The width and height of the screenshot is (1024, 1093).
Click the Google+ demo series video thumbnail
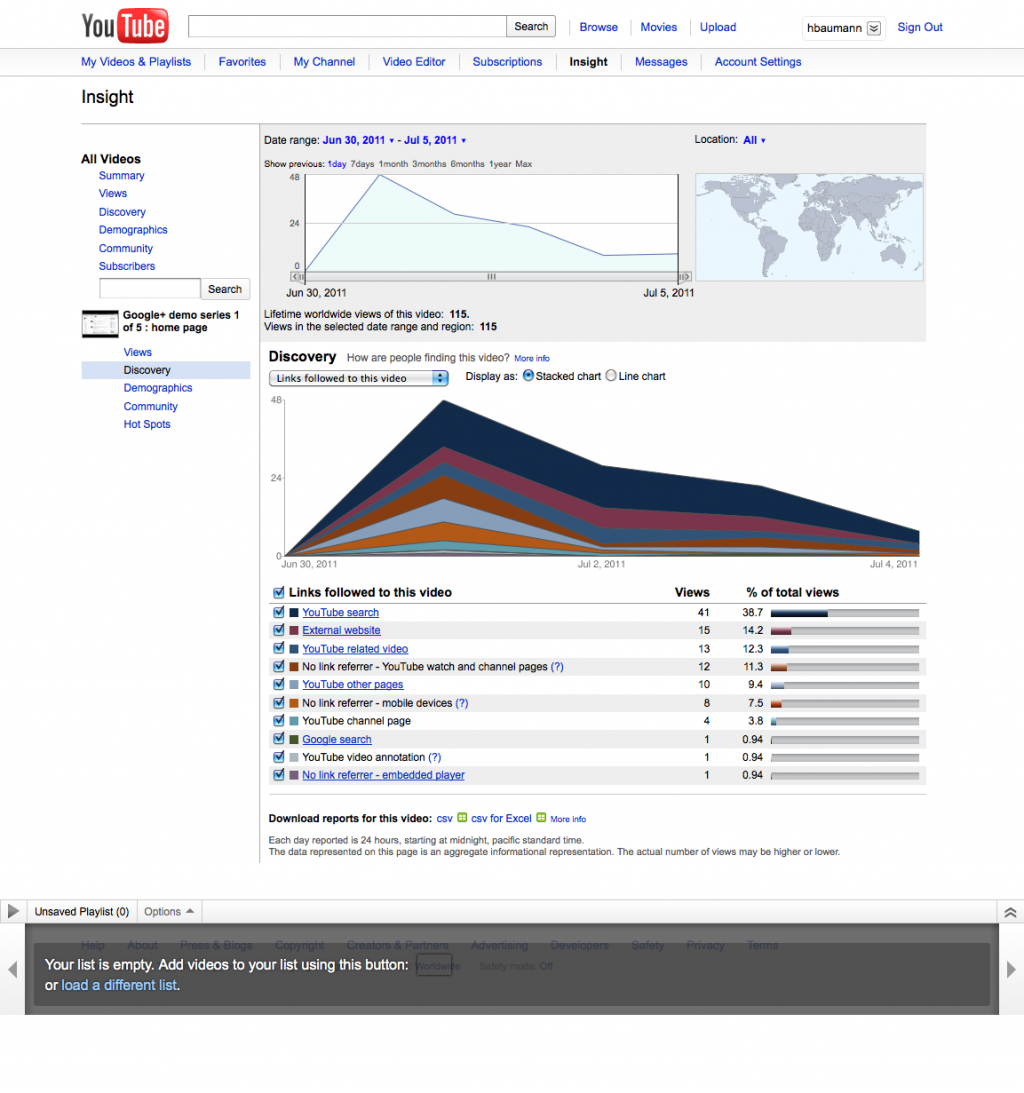pos(99,323)
